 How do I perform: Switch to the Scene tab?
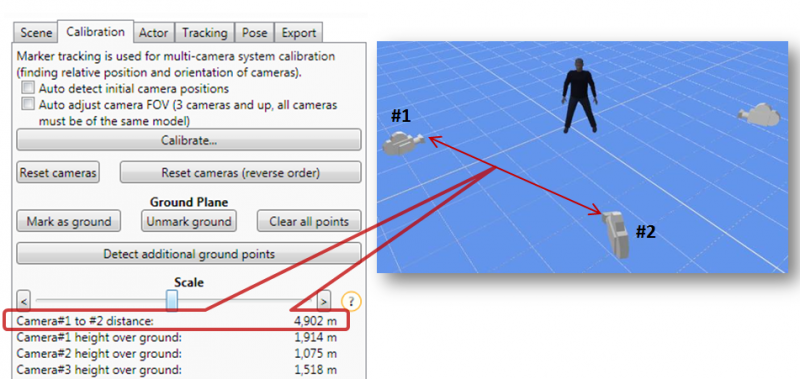[x=36, y=33]
